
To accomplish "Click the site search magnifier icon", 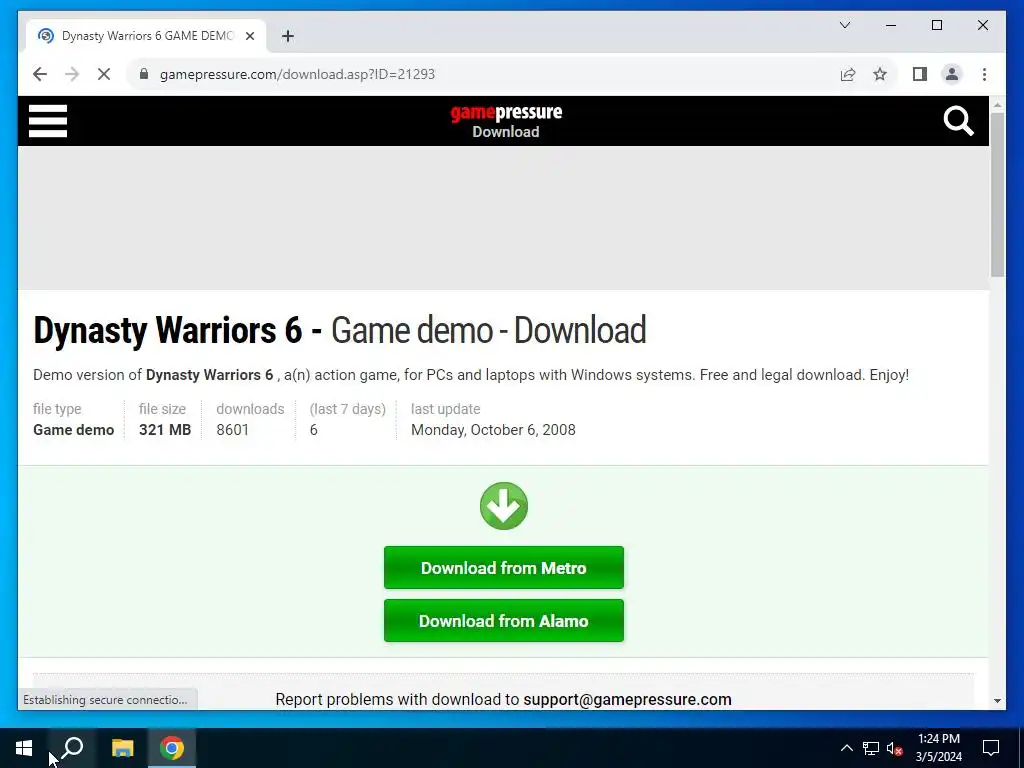I will pyautogui.click(x=958, y=121).
